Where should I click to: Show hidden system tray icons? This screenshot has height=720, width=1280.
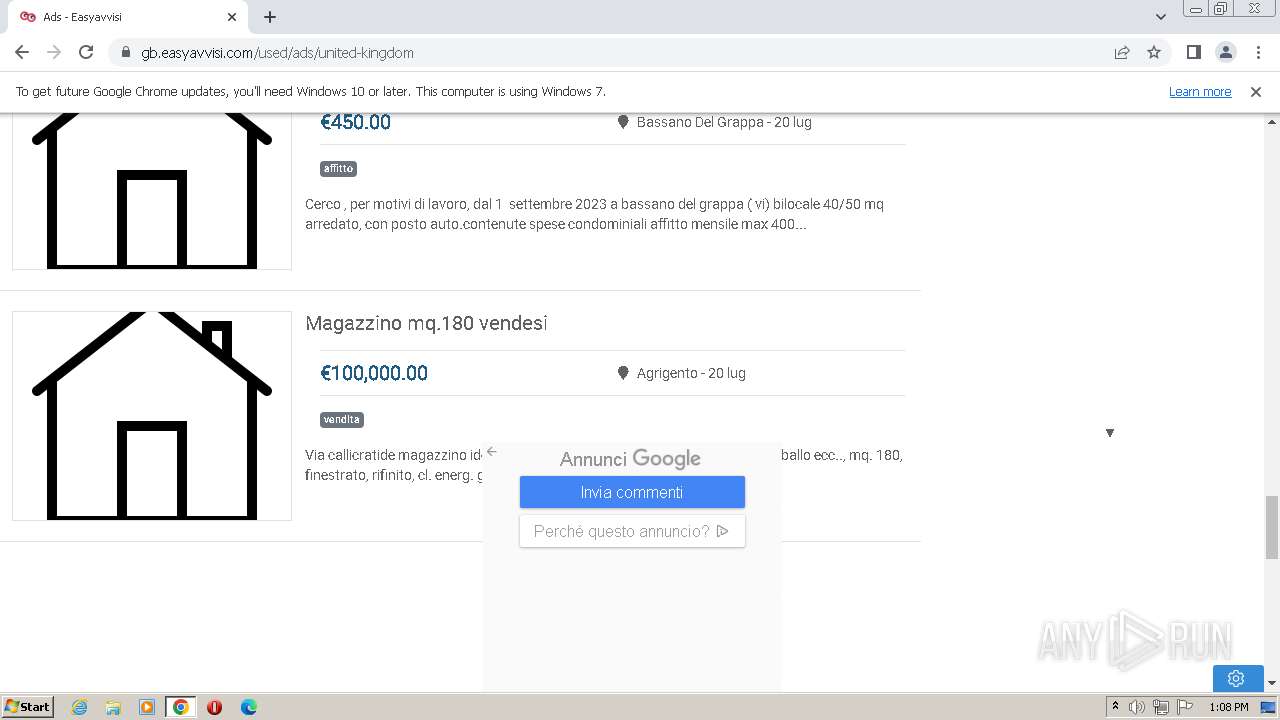(x=1115, y=707)
